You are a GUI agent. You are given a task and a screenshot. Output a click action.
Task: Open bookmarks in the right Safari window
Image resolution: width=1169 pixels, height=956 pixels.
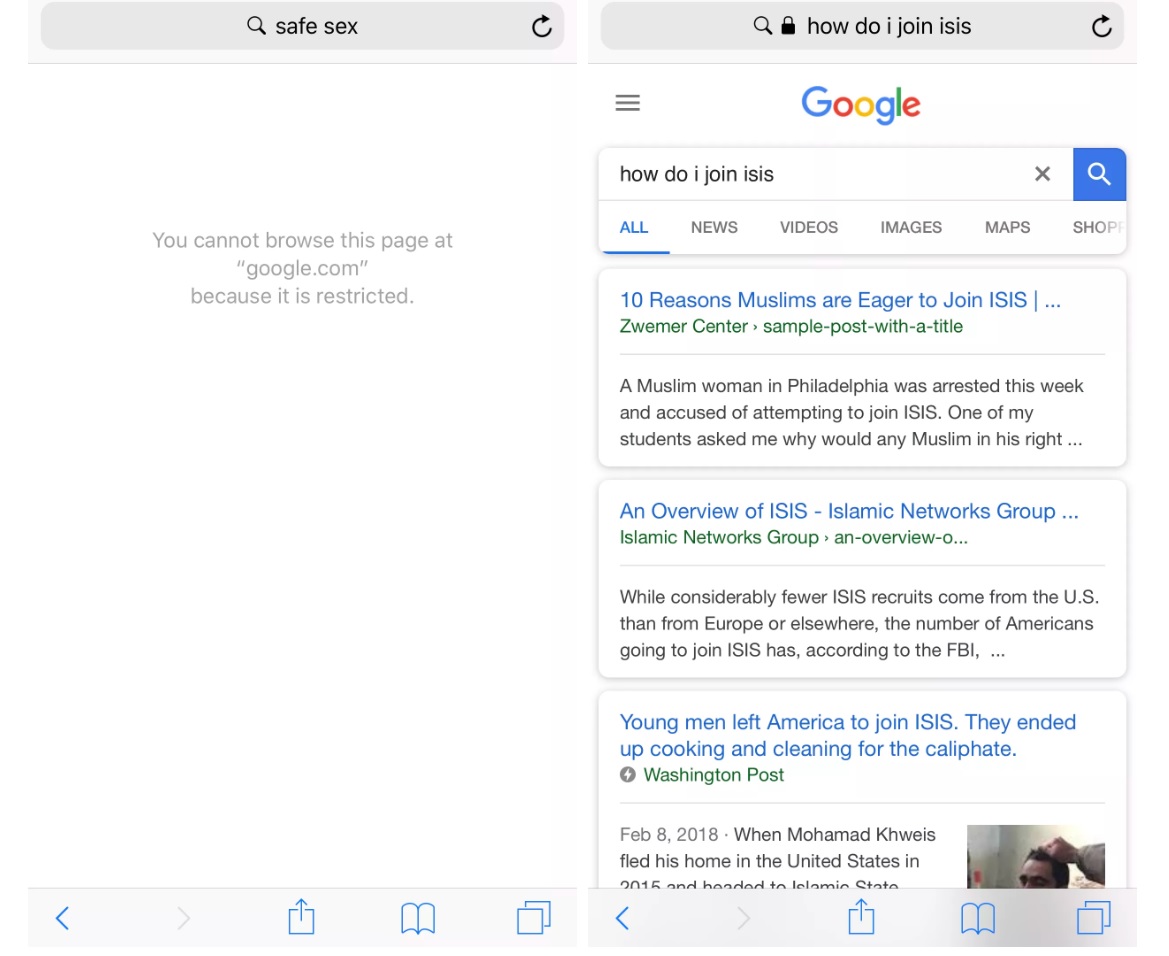[x=977, y=918]
